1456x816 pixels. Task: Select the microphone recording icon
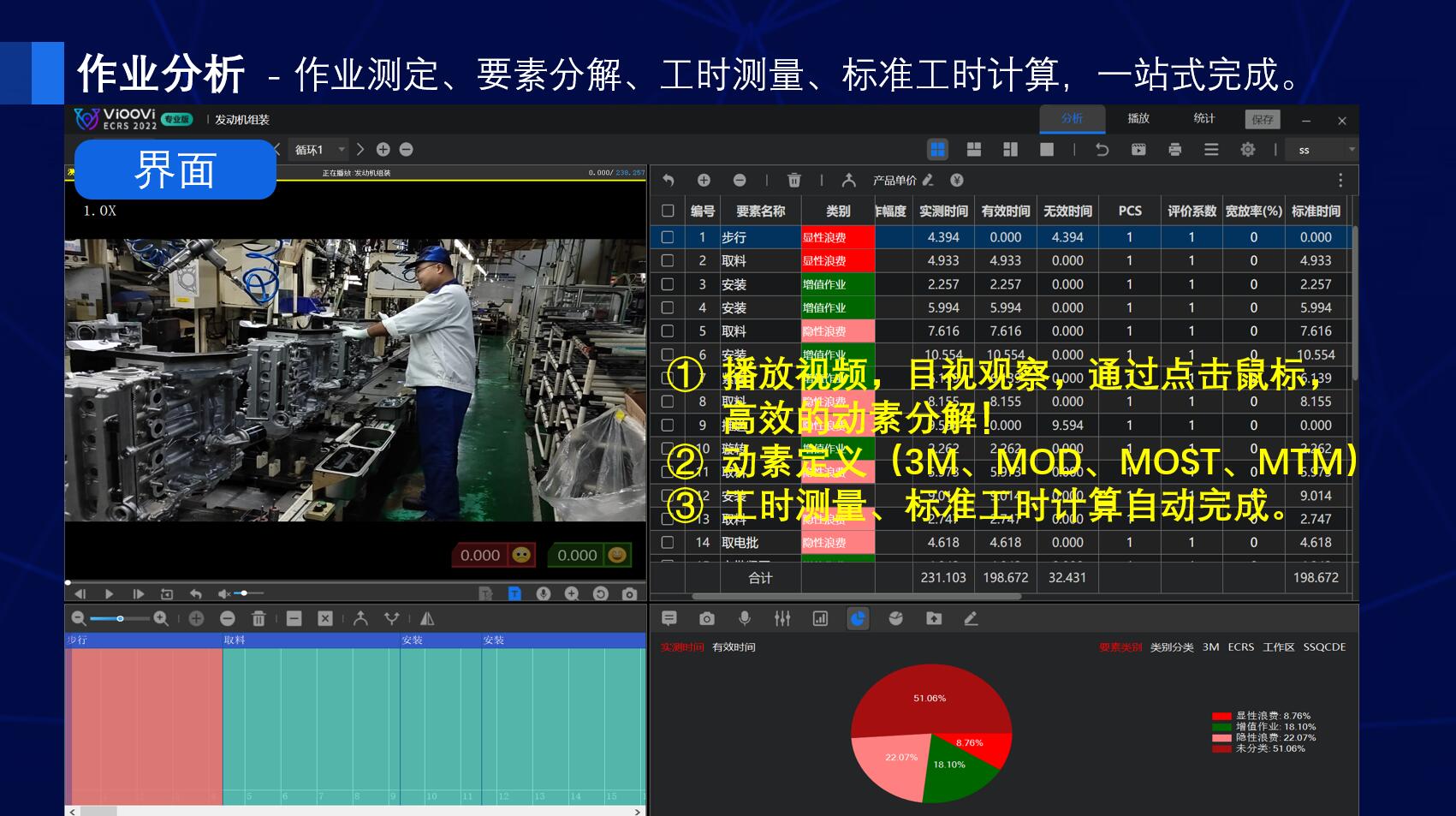(745, 618)
